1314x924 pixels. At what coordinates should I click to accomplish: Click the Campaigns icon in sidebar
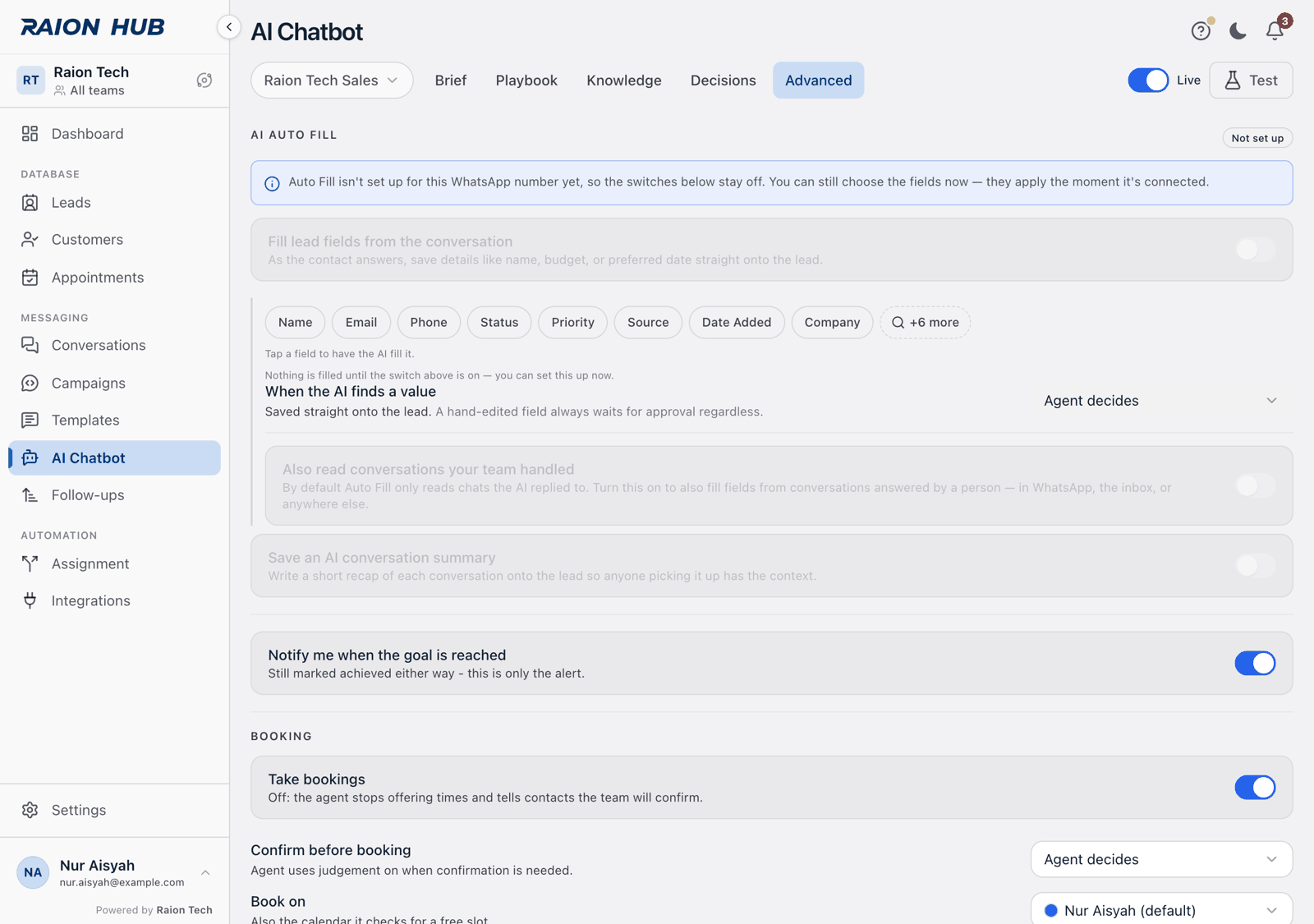coord(30,383)
